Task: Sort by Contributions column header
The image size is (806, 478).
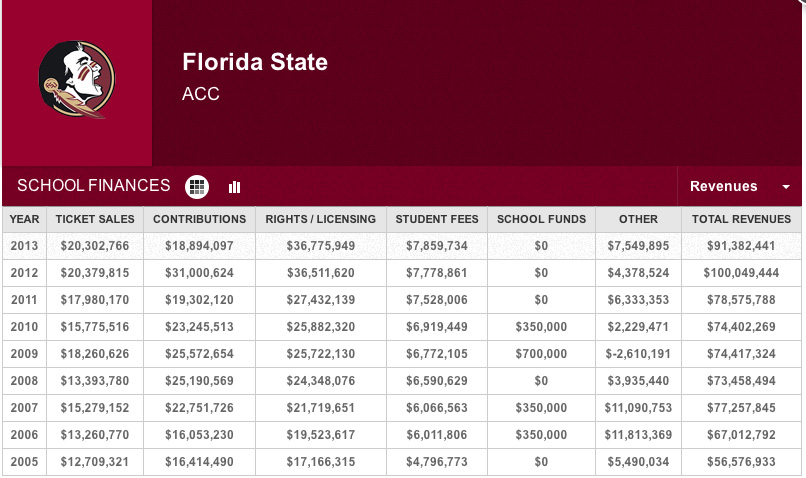Action: [x=199, y=219]
